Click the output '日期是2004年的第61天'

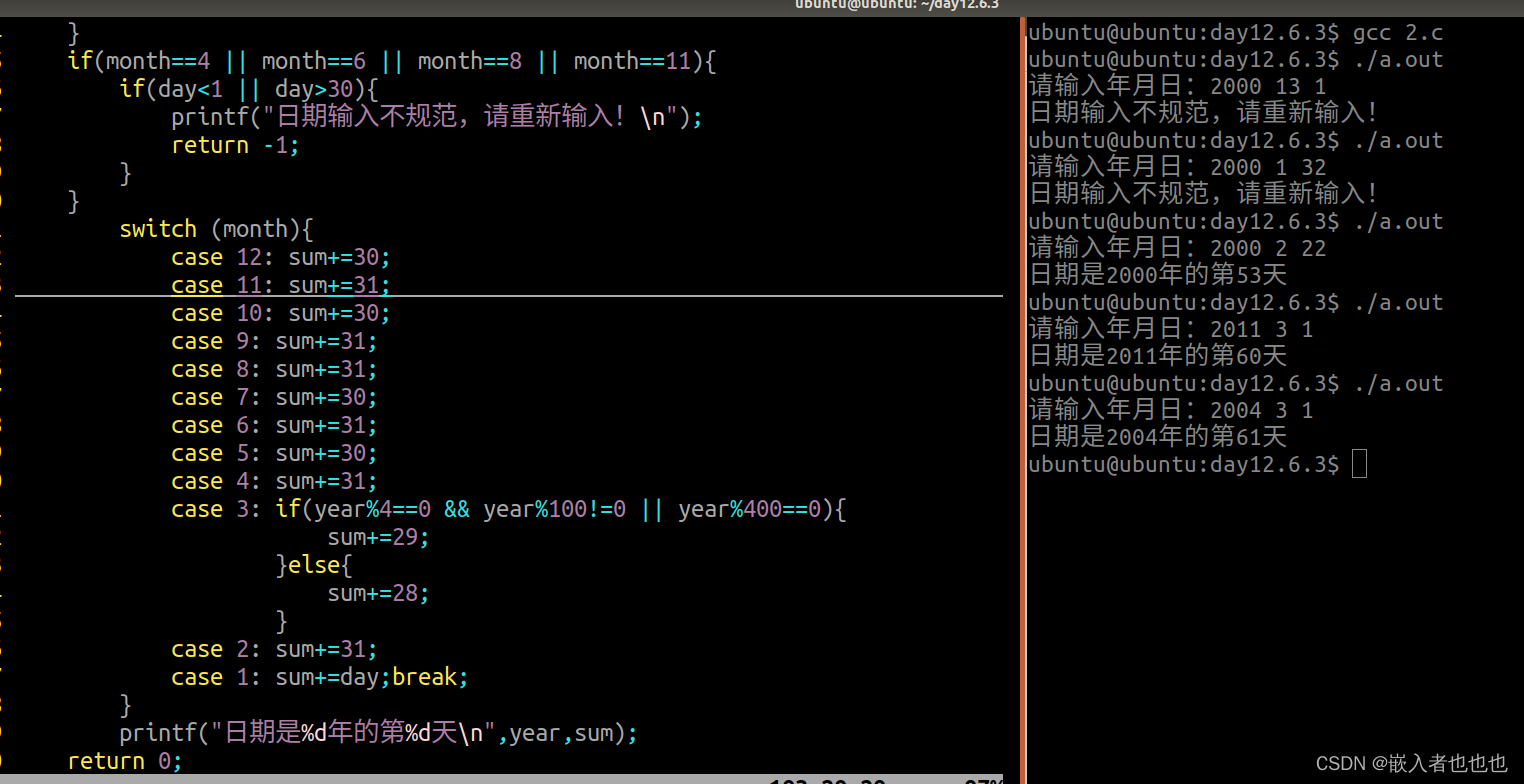point(1155,436)
